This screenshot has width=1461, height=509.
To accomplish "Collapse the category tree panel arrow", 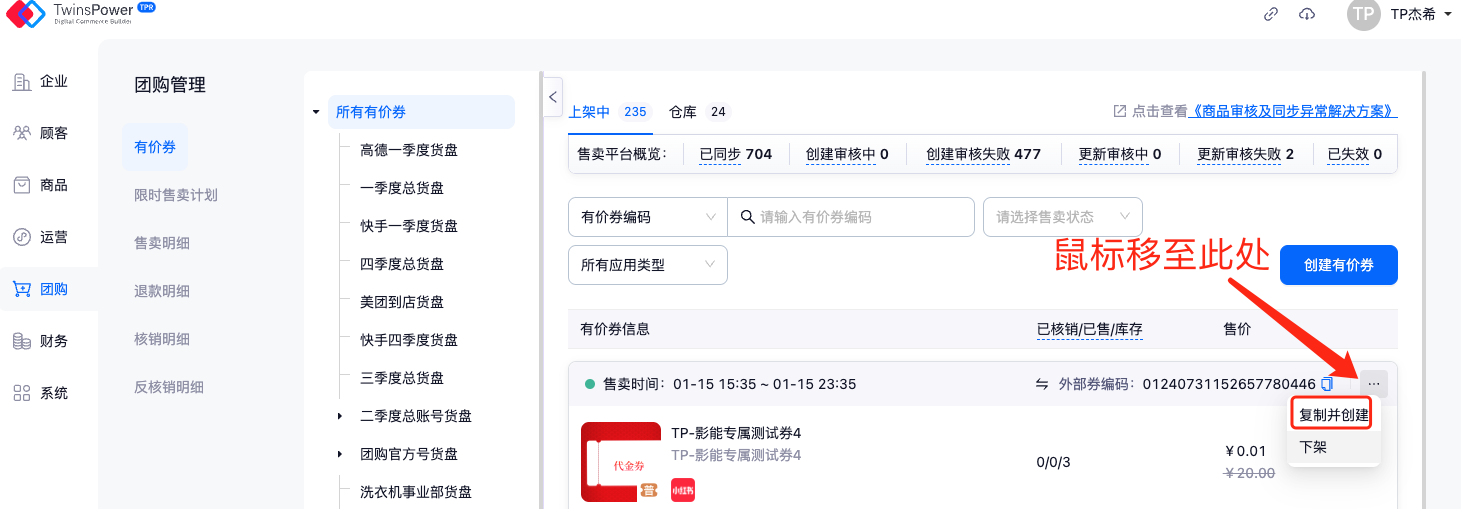I will click(553, 97).
